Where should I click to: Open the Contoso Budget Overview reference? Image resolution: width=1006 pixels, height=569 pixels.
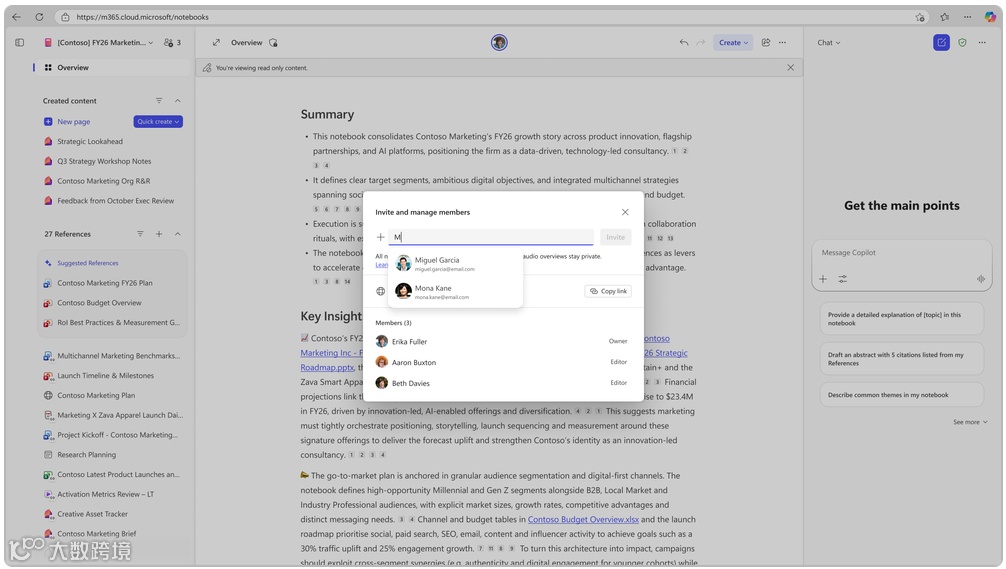[99, 303]
